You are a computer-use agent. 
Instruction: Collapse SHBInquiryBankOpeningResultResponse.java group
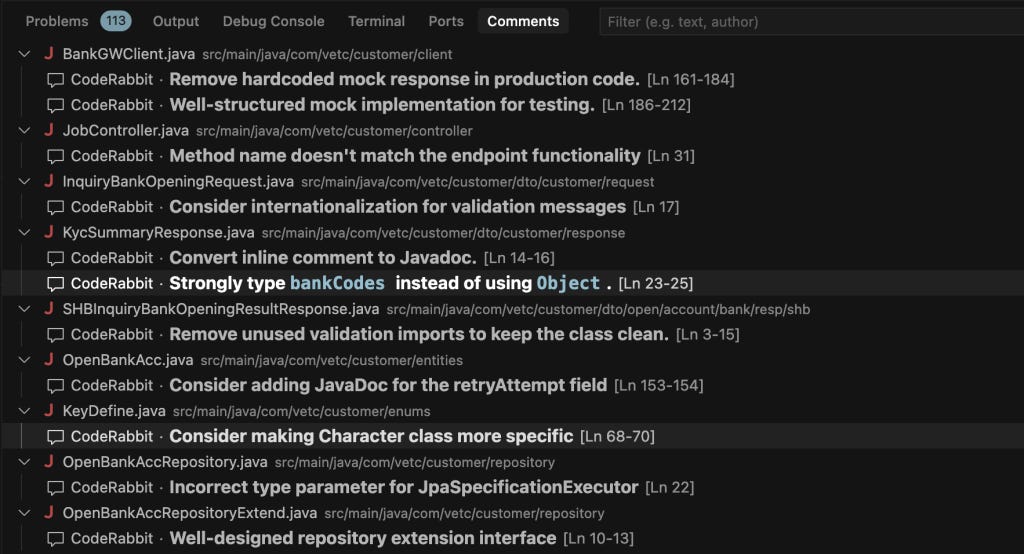(24, 309)
